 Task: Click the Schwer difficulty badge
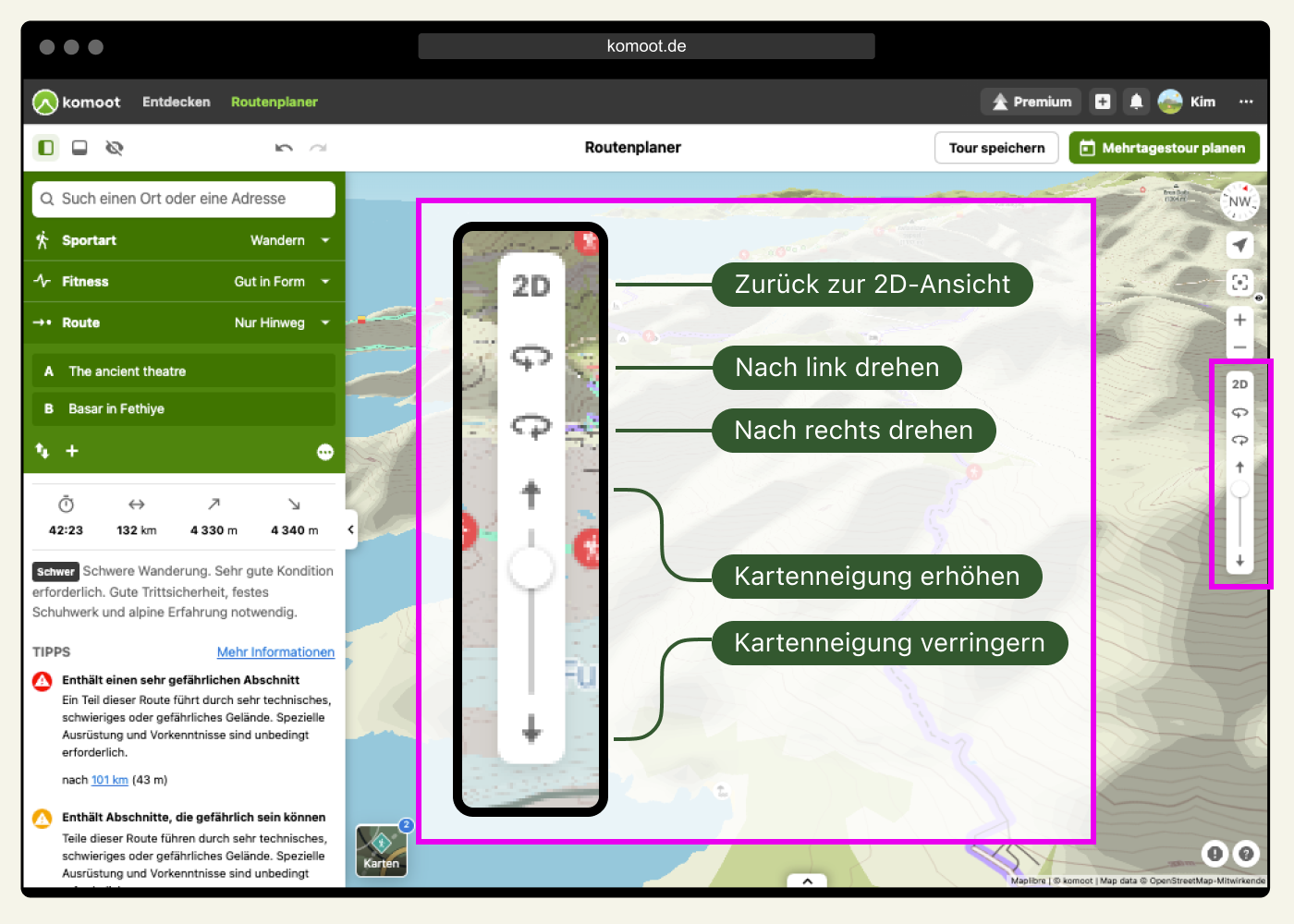click(55, 572)
